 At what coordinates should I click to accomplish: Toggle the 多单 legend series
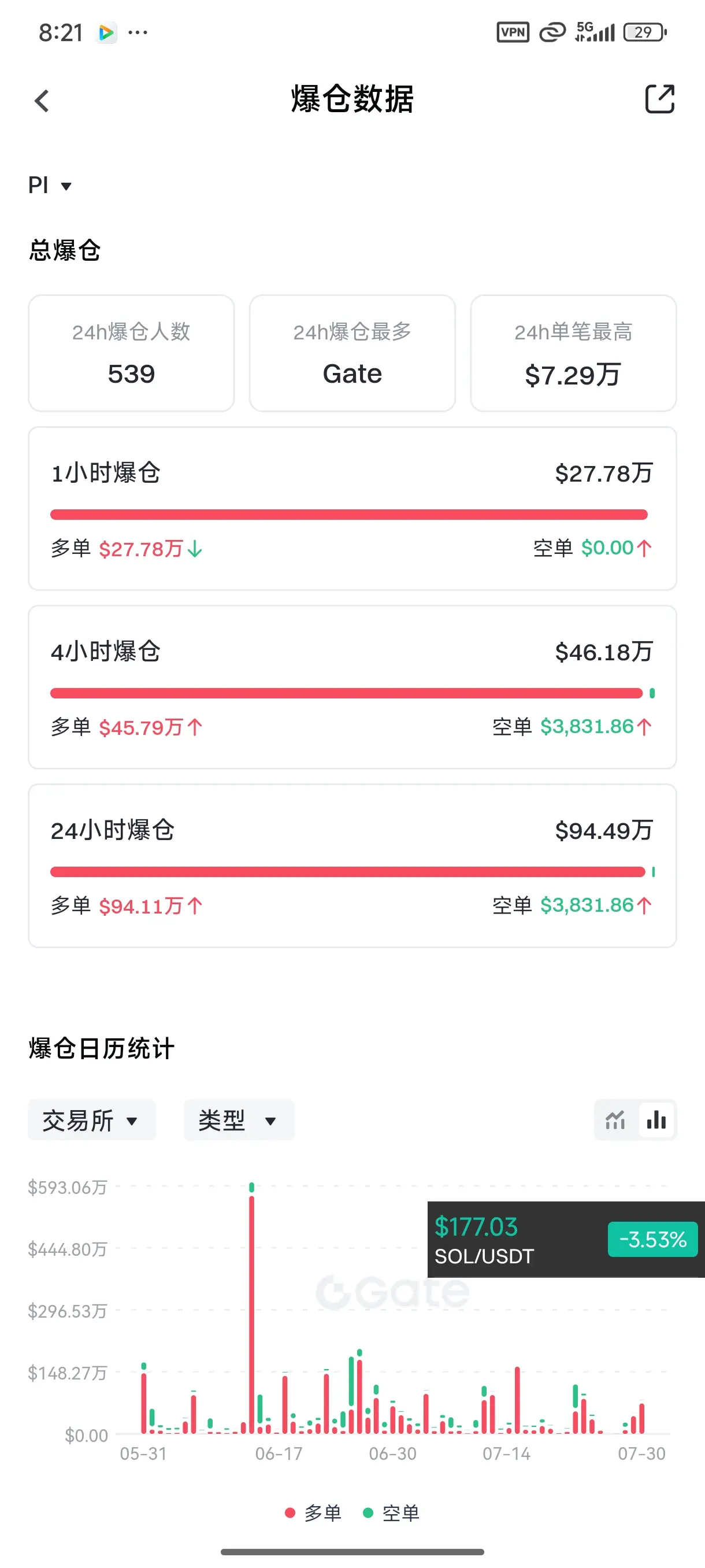tap(313, 1512)
